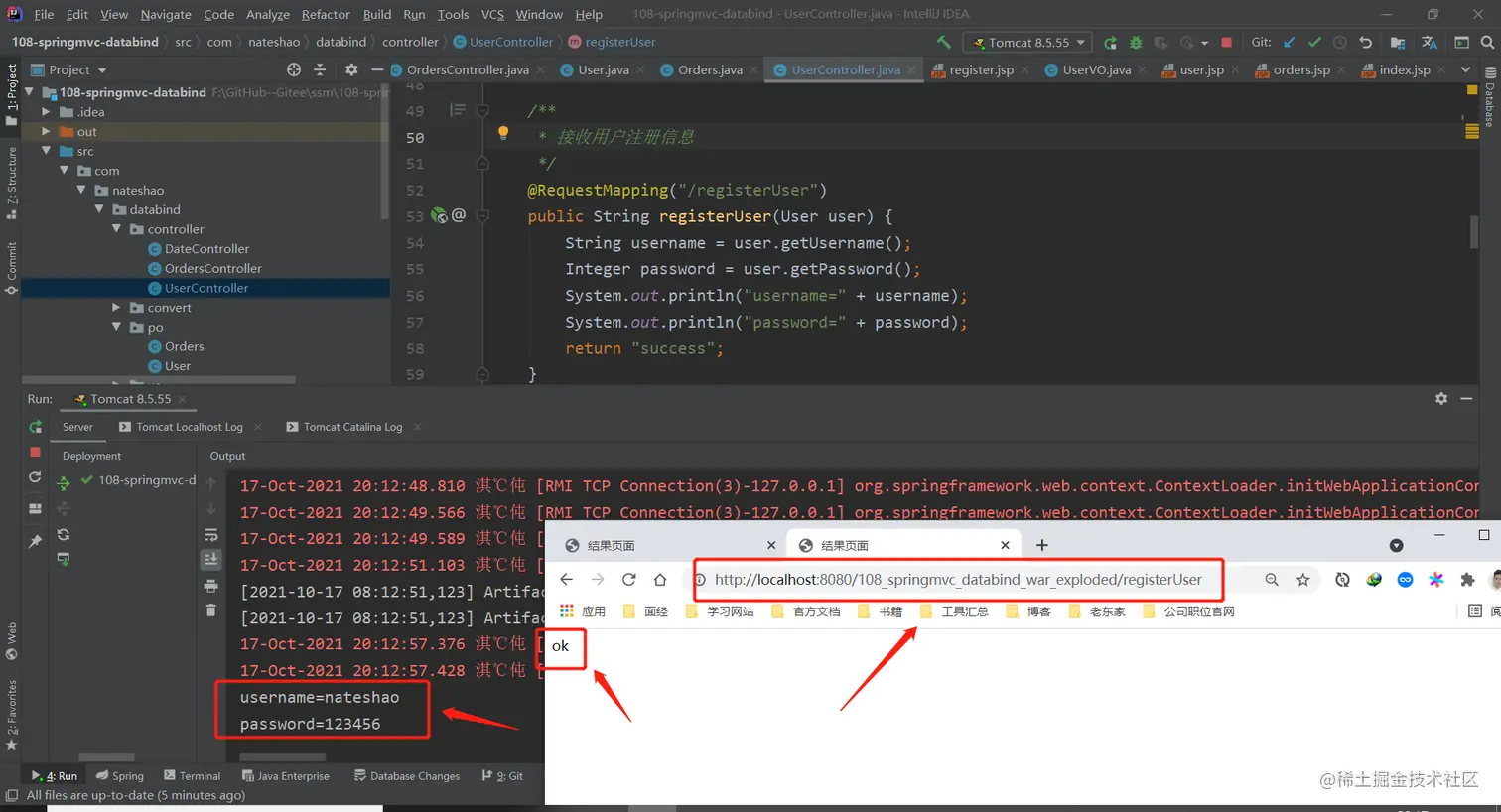
Task: Click the Run panel rerun icon
Action: pyautogui.click(x=35, y=427)
